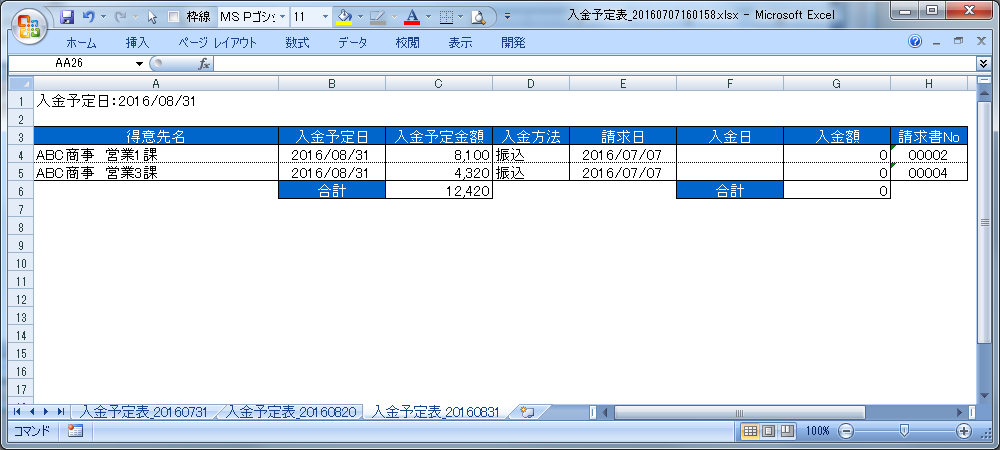Apply the red font color button
Viewport: 1000px width, 450px height.
(410, 17)
